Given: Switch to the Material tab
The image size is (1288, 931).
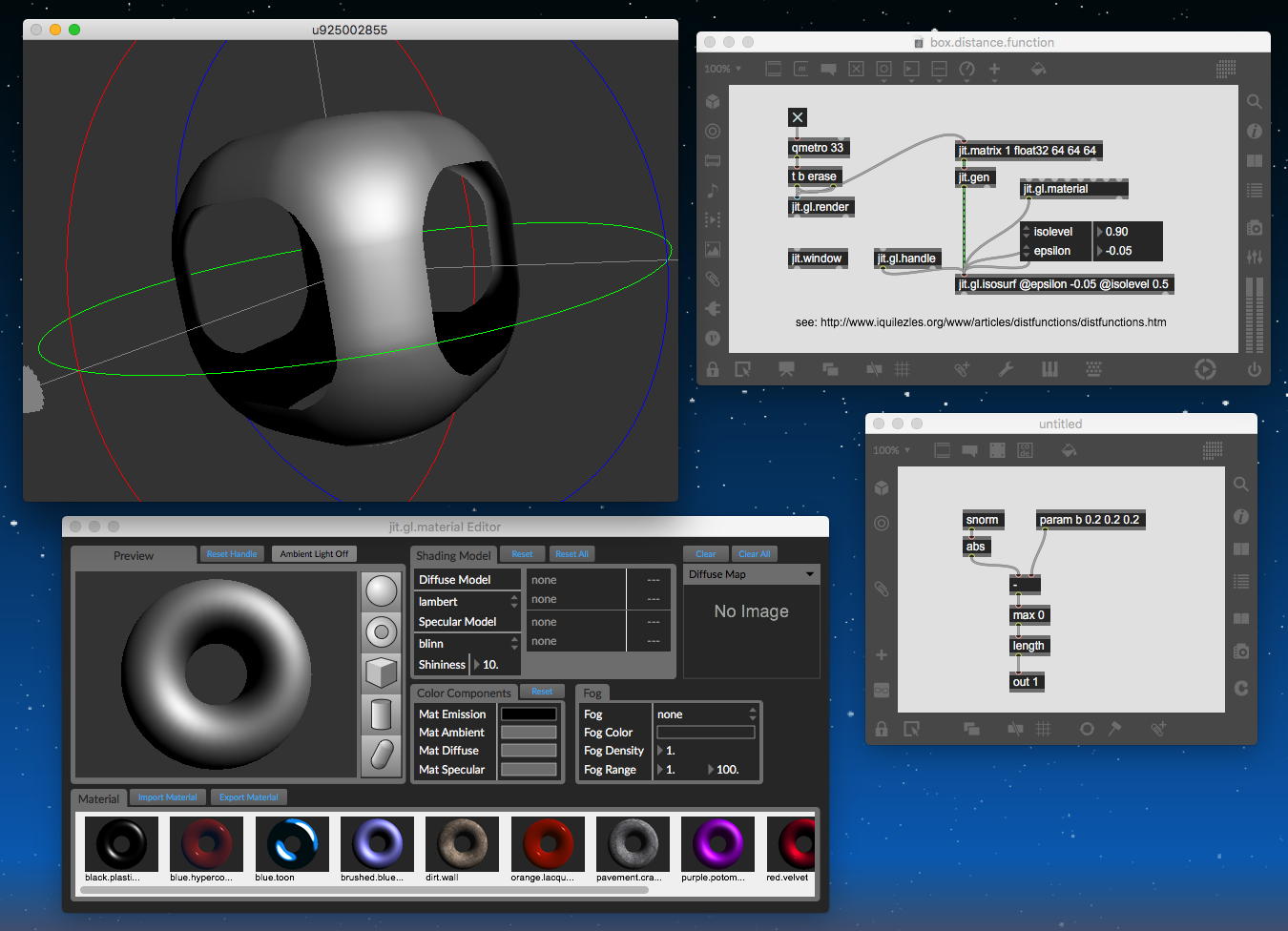Looking at the screenshot, I should click(98, 798).
